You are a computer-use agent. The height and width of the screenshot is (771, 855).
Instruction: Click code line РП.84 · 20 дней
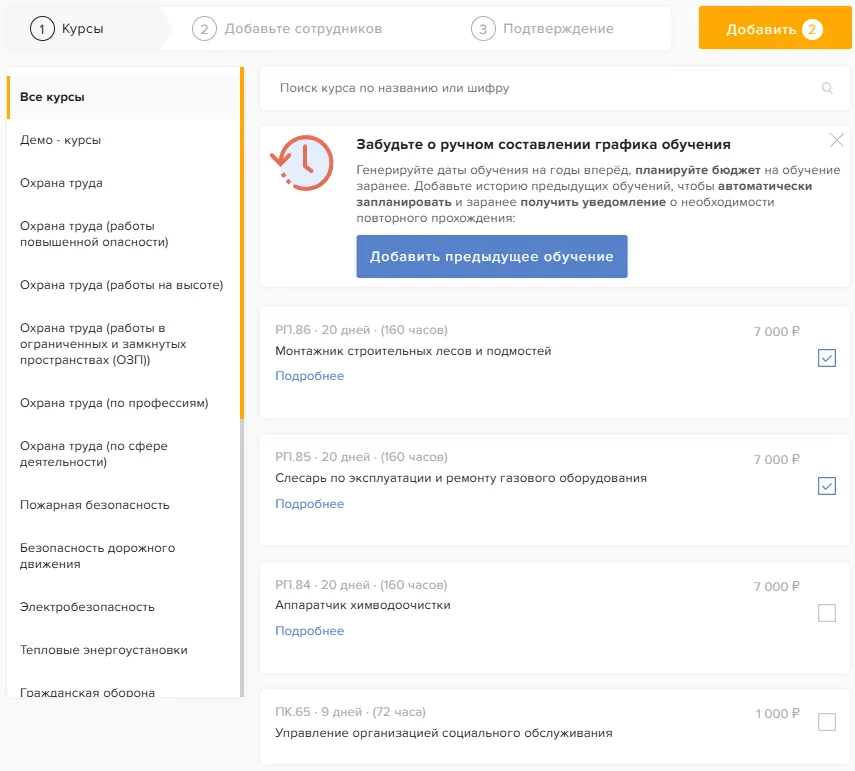[361, 585]
